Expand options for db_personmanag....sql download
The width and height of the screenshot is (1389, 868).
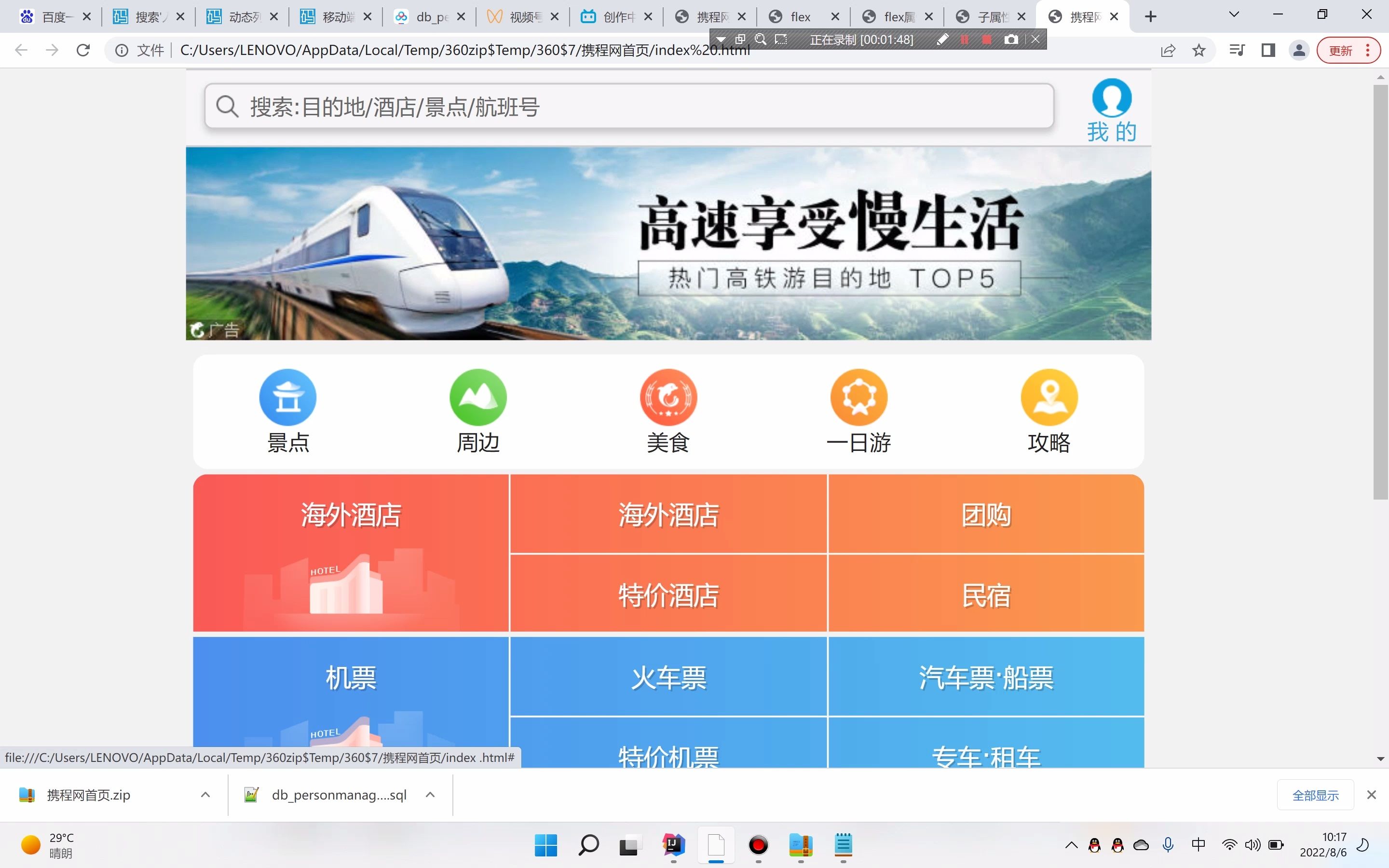[429, 795]
